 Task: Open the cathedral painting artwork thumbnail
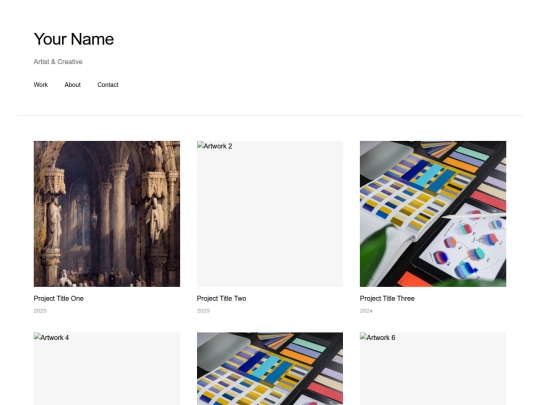click(107, 214)
